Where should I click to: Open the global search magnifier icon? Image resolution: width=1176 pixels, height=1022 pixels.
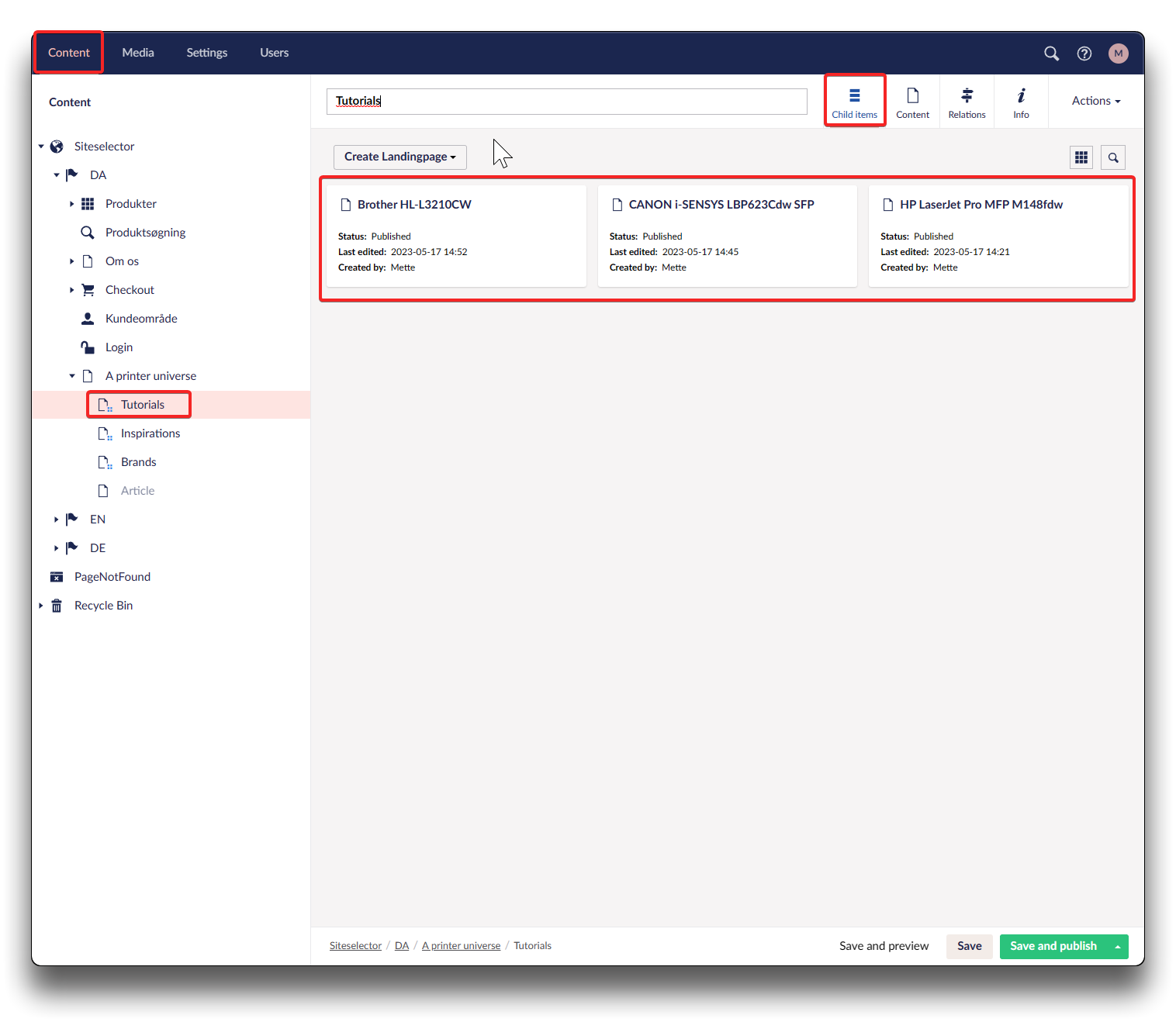tap(1051, 54)
